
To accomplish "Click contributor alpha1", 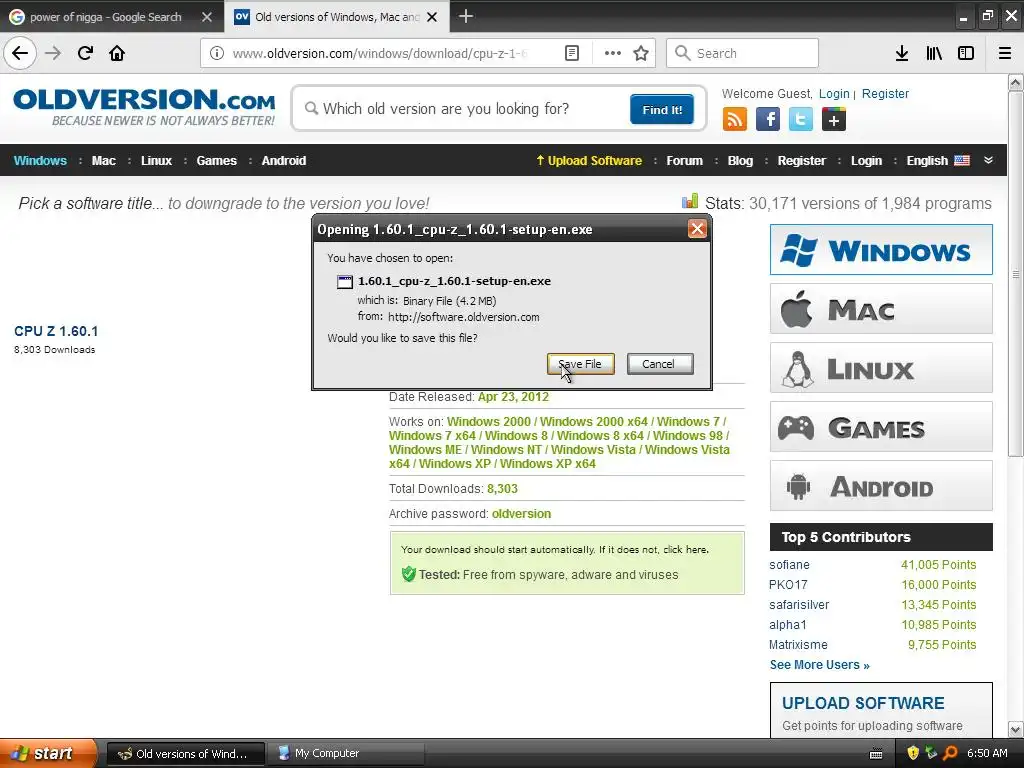I will point(787,624).
